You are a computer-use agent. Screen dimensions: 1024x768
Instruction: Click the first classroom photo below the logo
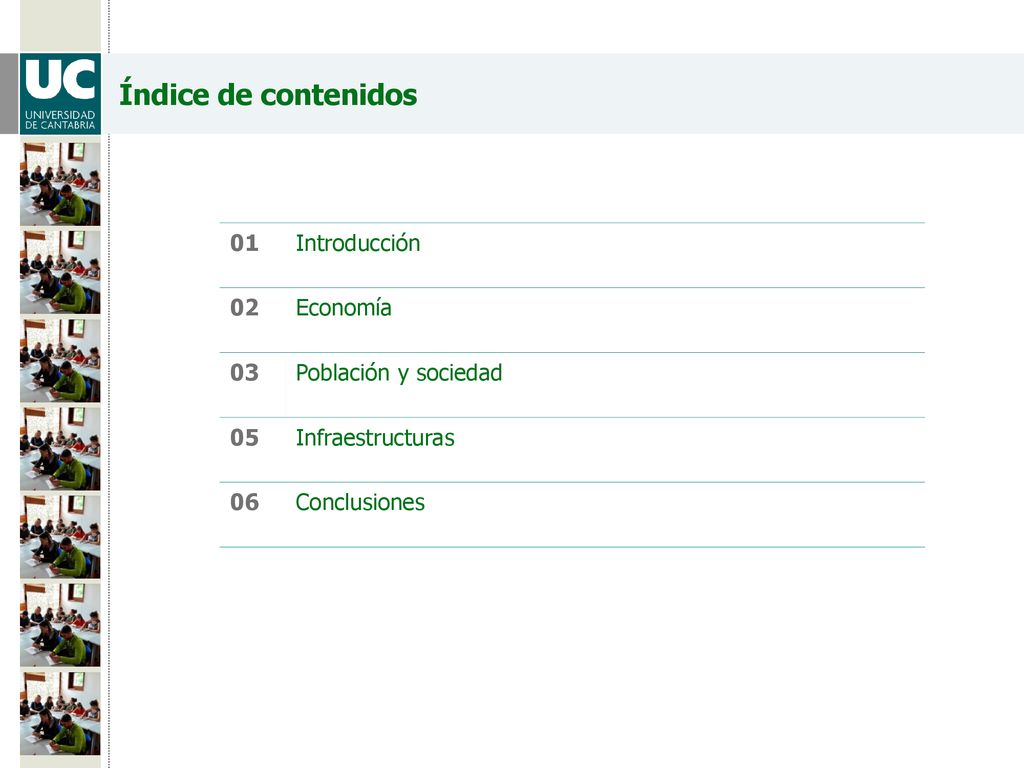coord(60,184)
